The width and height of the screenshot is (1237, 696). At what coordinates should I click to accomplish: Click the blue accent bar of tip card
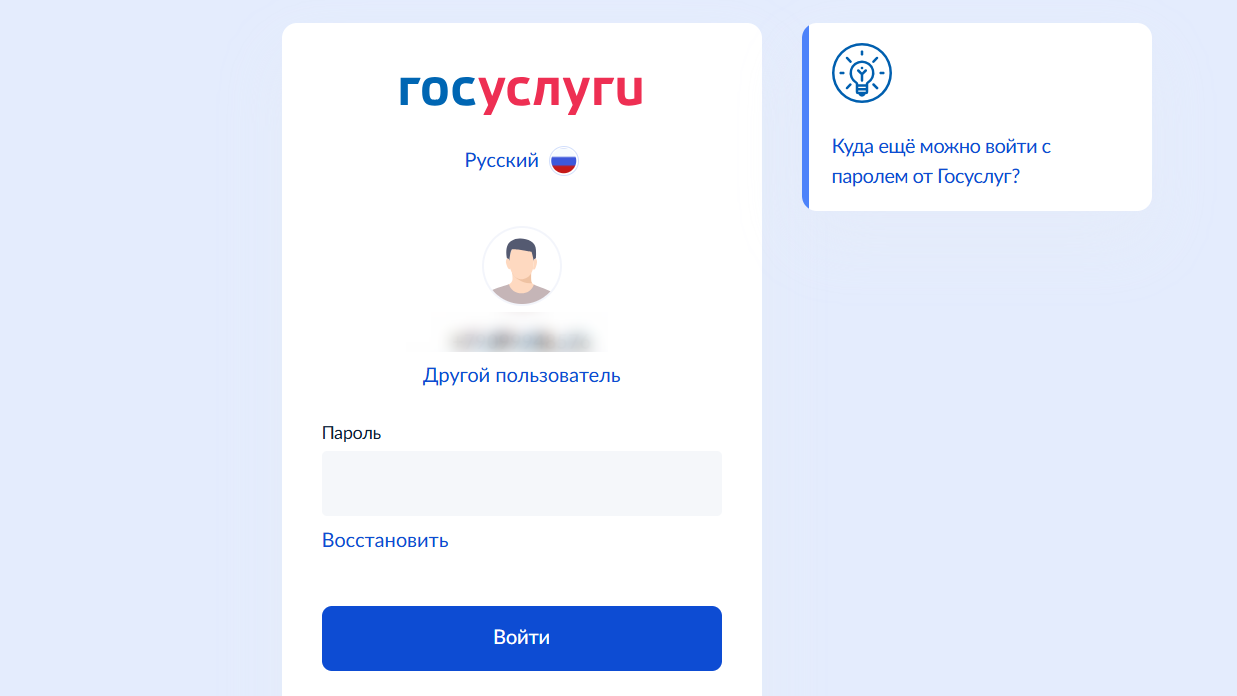click(805, 117)
